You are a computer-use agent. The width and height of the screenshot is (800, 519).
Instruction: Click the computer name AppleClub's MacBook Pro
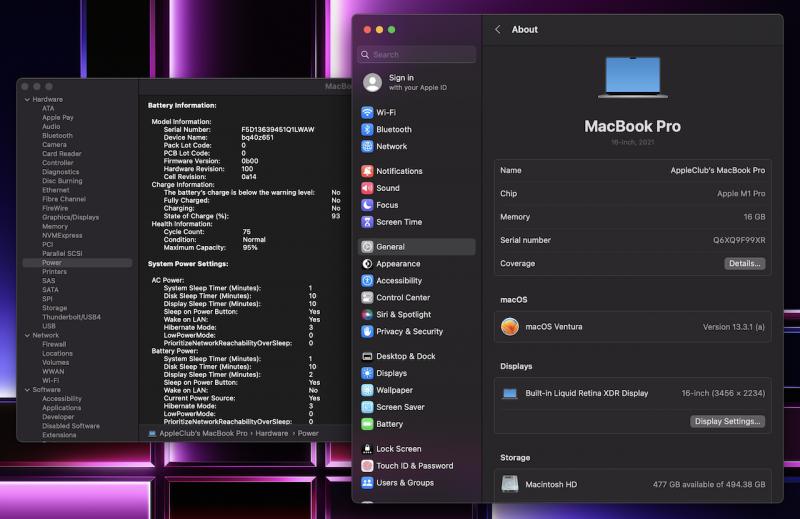[717, 170]
